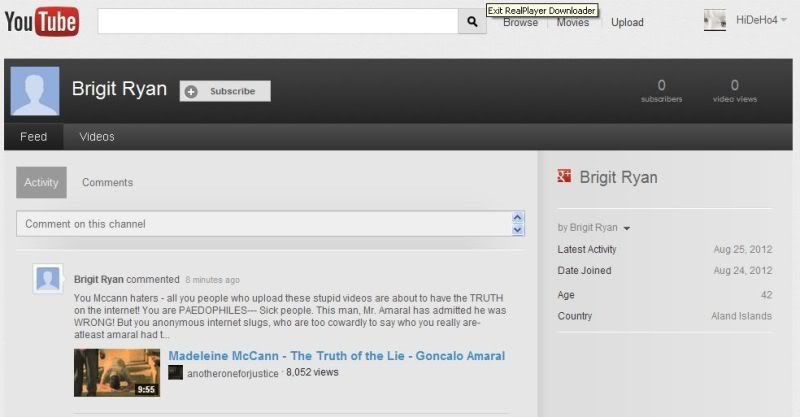Select the Activity tab
This screenshot has height=417, width=800.
pos(41,182)
